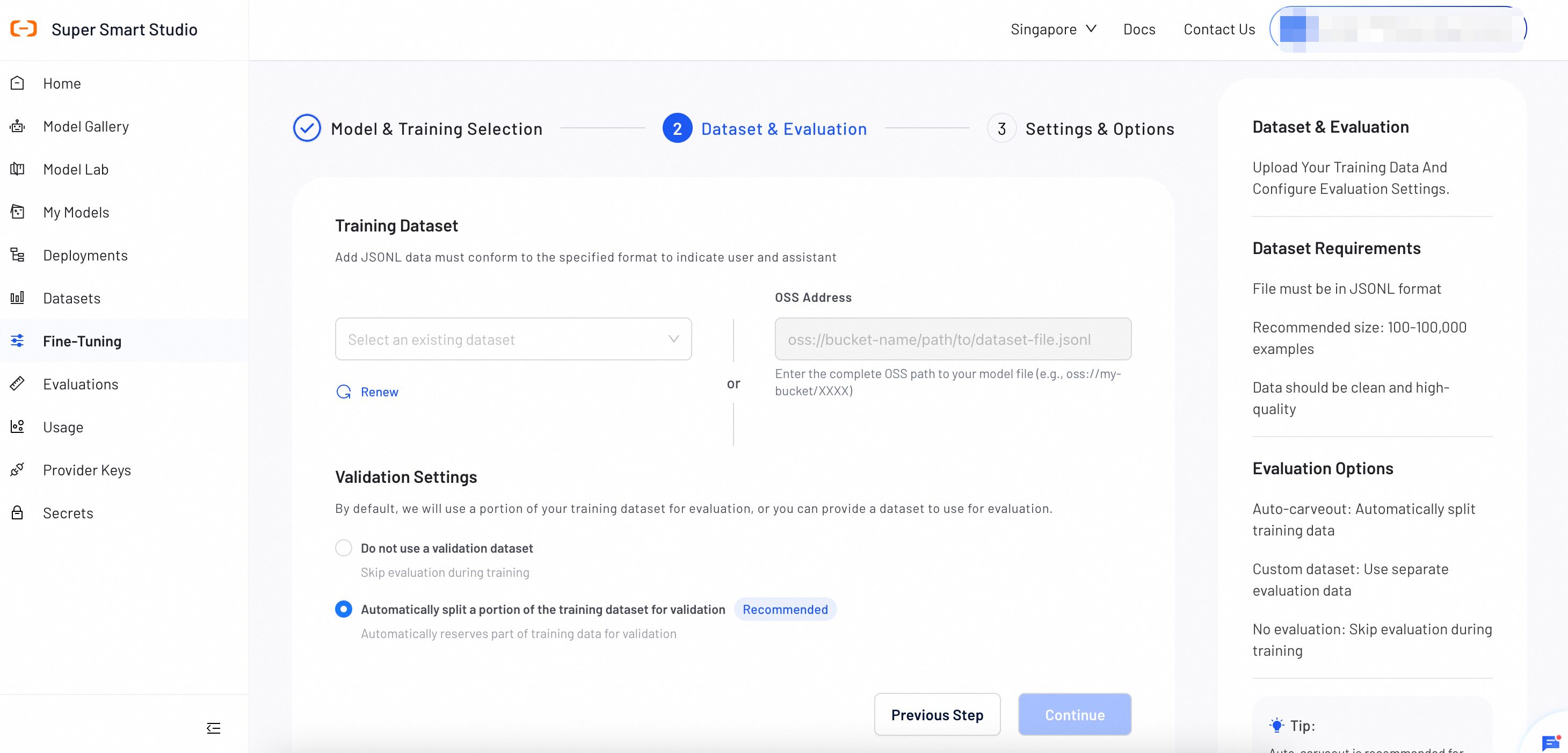Click the Previous Step button
The image size is (1568, 753).
coord(938,715)
